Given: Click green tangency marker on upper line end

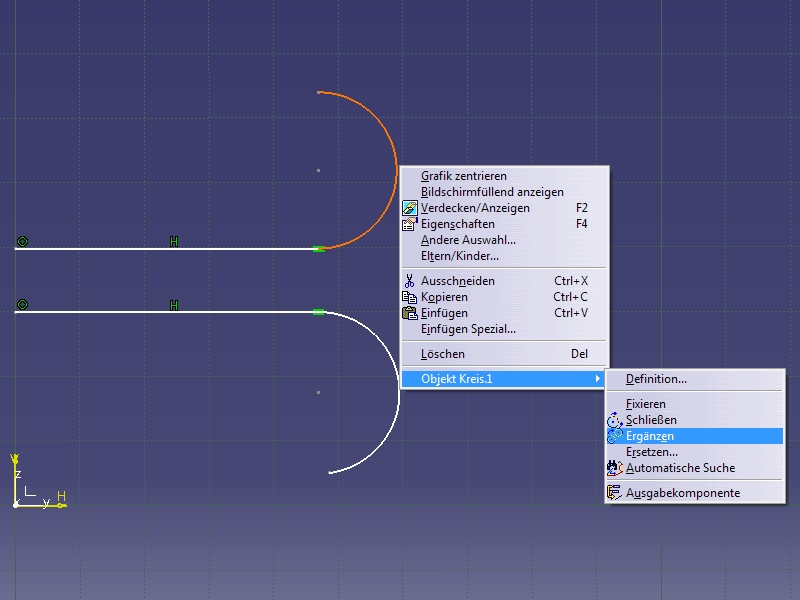Looking at the screenshot, I should (318, 249).
